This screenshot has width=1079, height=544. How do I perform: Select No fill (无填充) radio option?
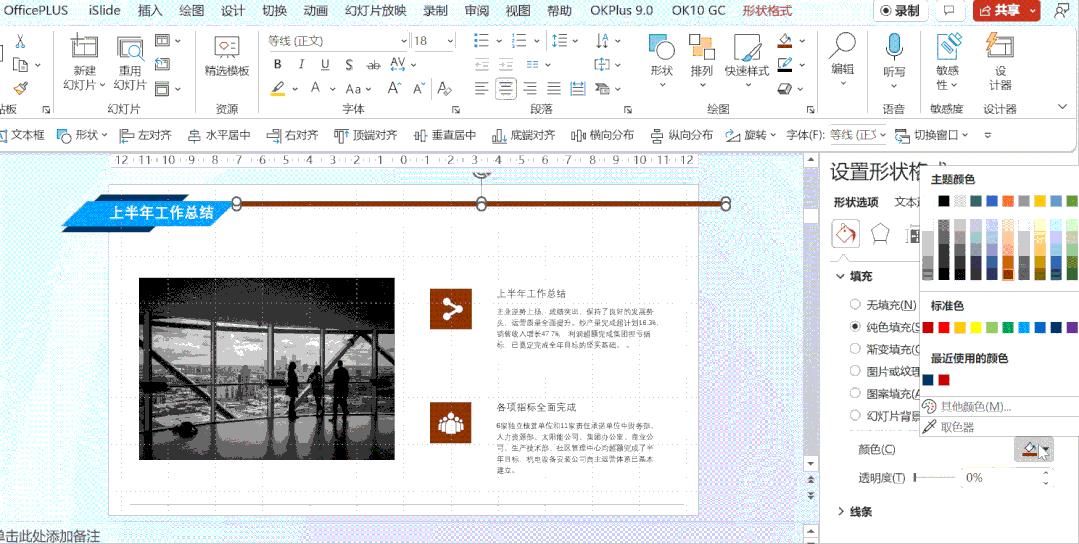(x=855, y=304)
